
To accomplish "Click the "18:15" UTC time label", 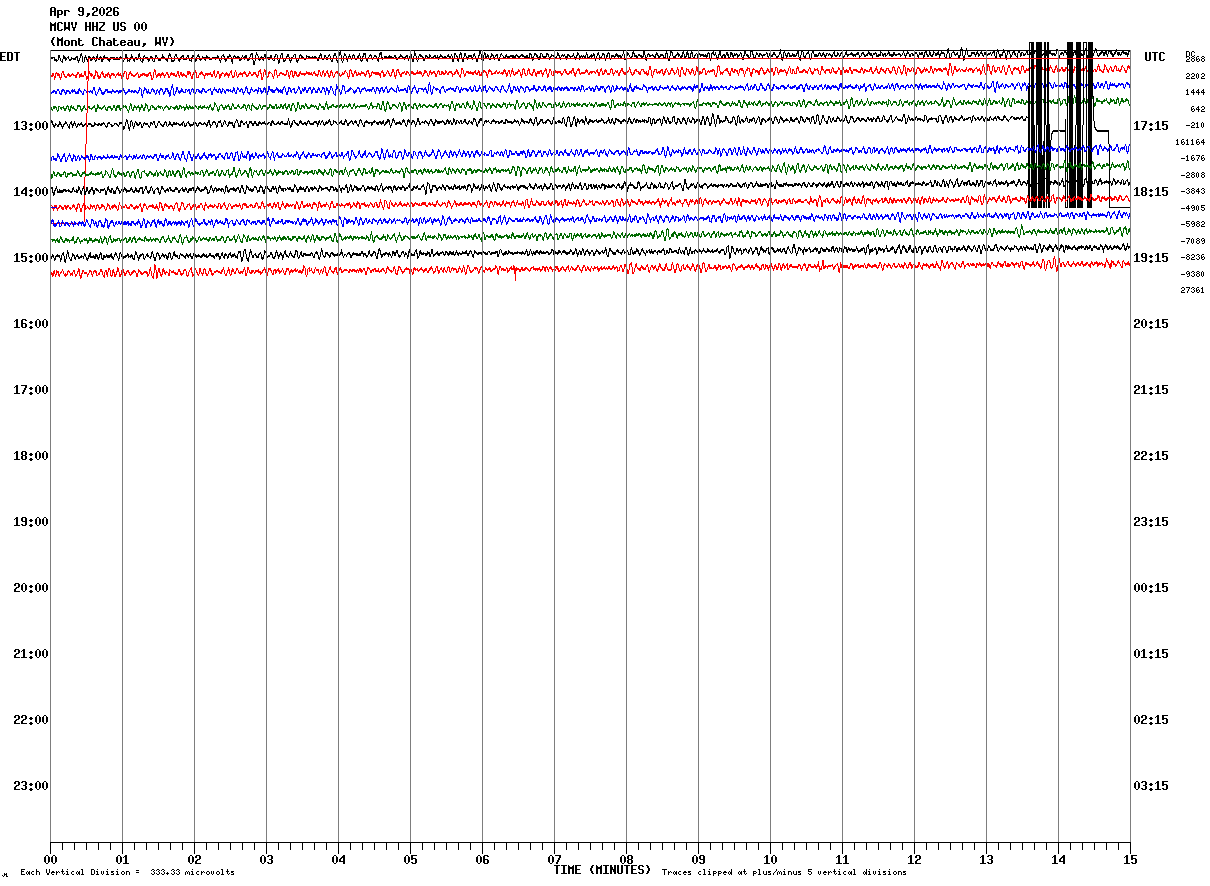I will coord(1151,192).
